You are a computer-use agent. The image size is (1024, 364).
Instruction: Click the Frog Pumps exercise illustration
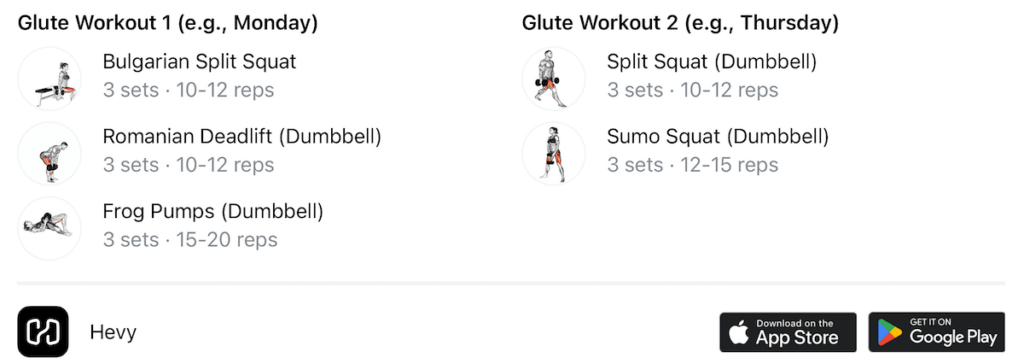50,228
